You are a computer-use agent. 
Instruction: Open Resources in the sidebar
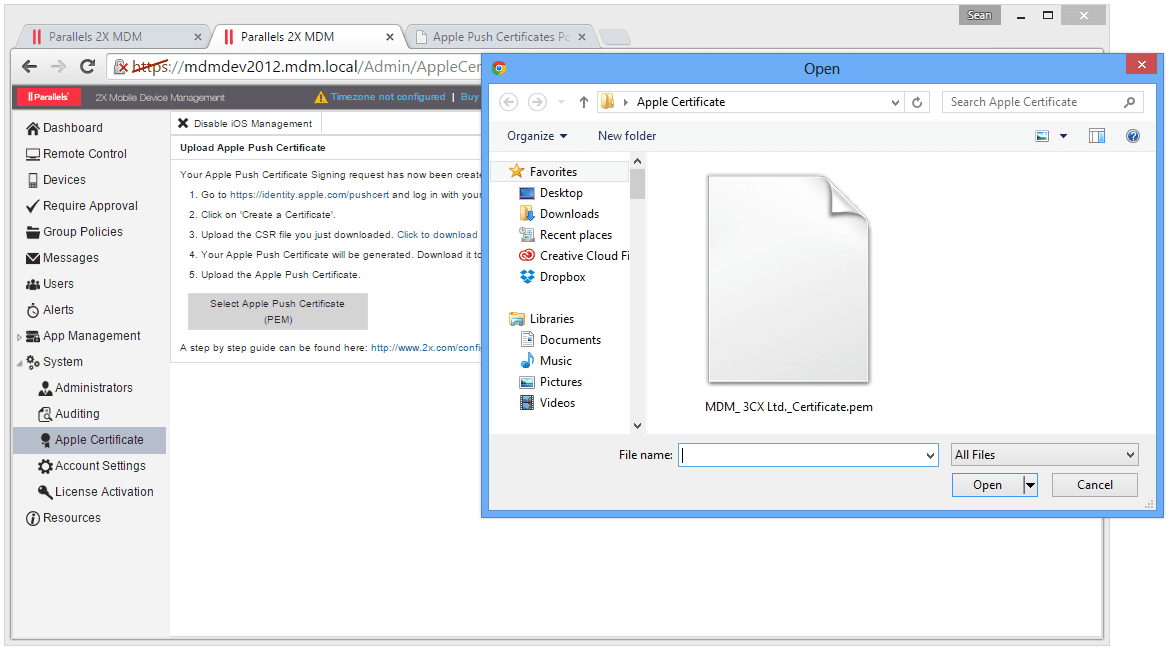[63, 518]
